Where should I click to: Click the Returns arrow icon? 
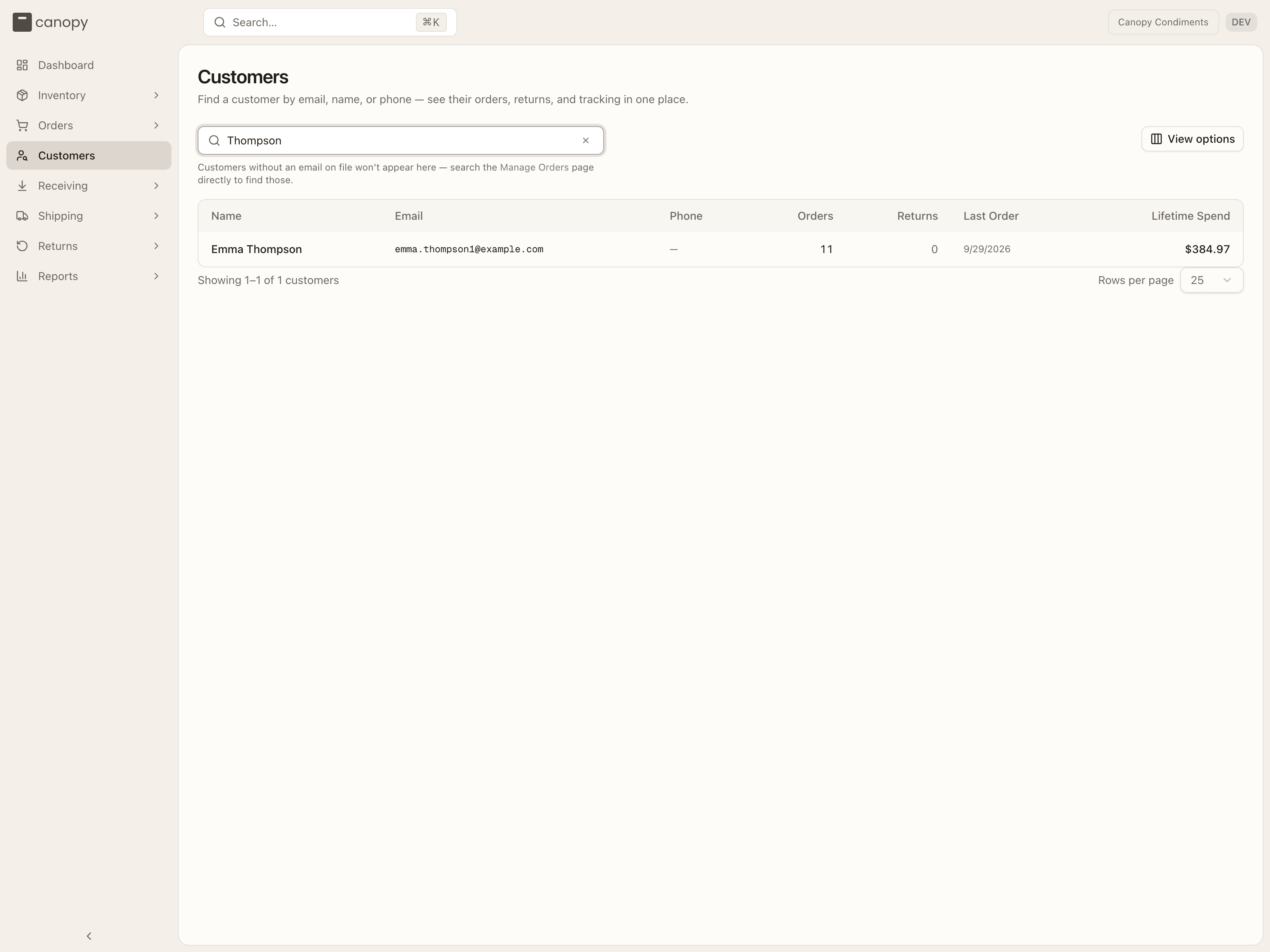[22, 246]
